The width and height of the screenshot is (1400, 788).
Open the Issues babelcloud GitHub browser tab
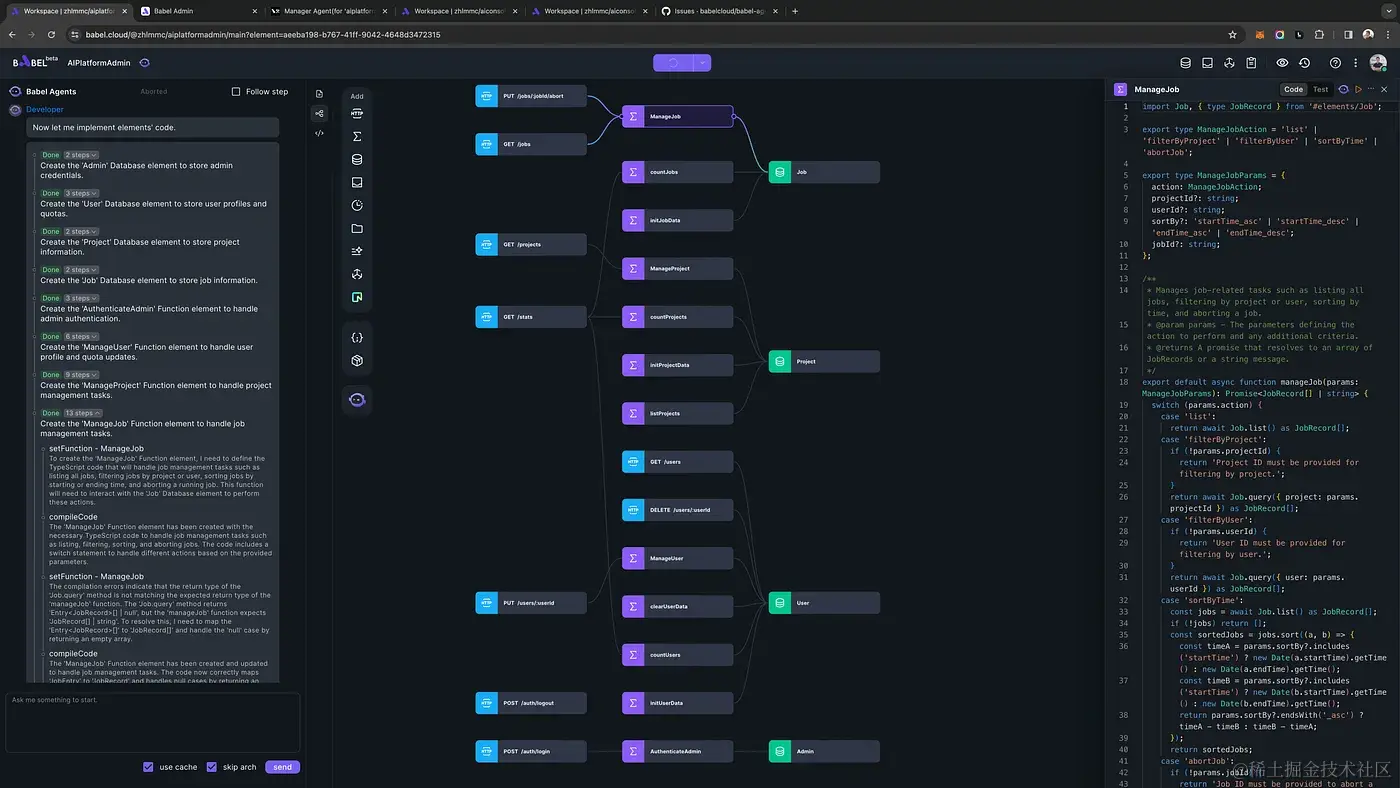coord(718,11)
